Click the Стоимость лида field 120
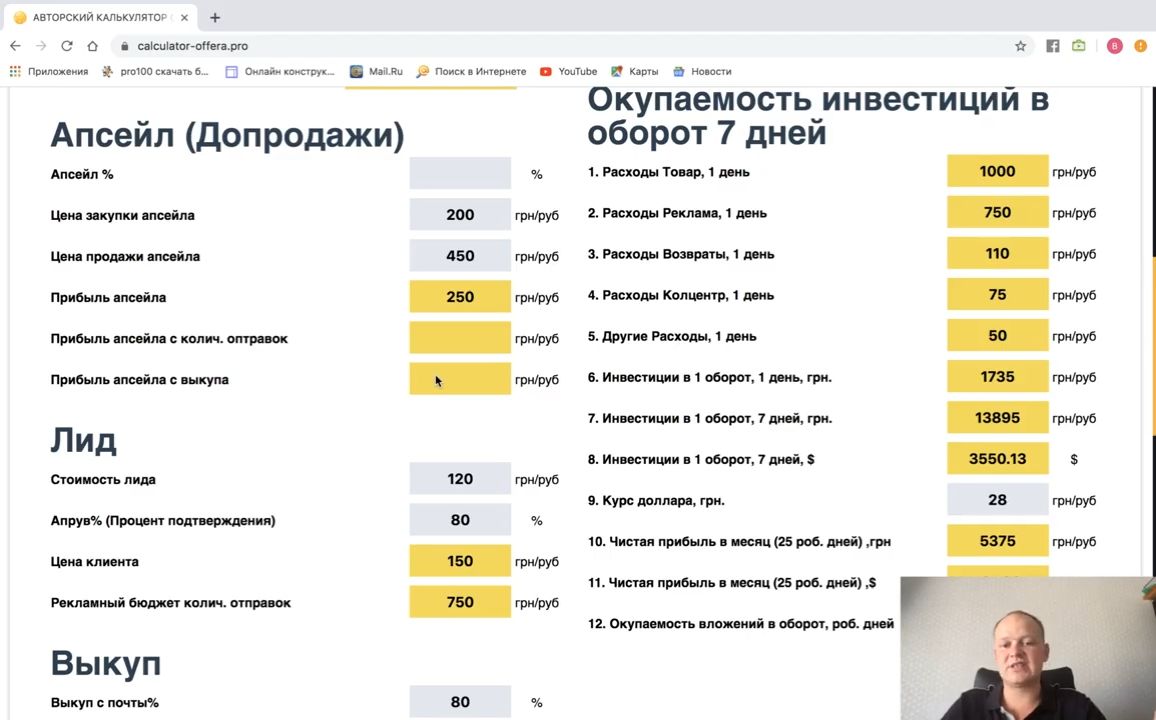 pos(460,479)
